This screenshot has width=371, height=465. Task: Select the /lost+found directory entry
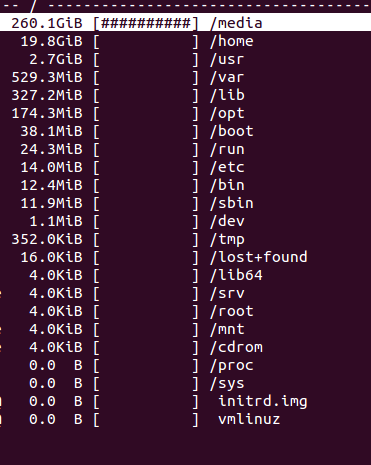tap(185, 257)
